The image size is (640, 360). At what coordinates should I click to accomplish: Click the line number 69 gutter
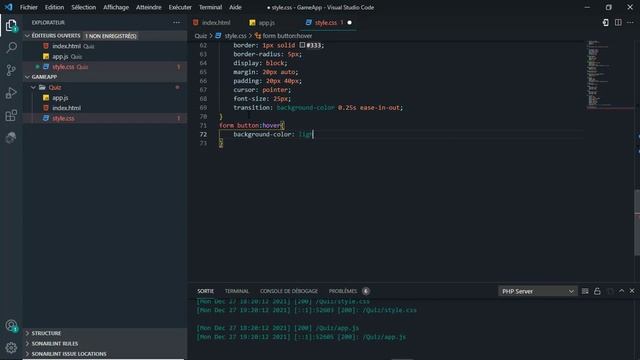pos(203,108)
